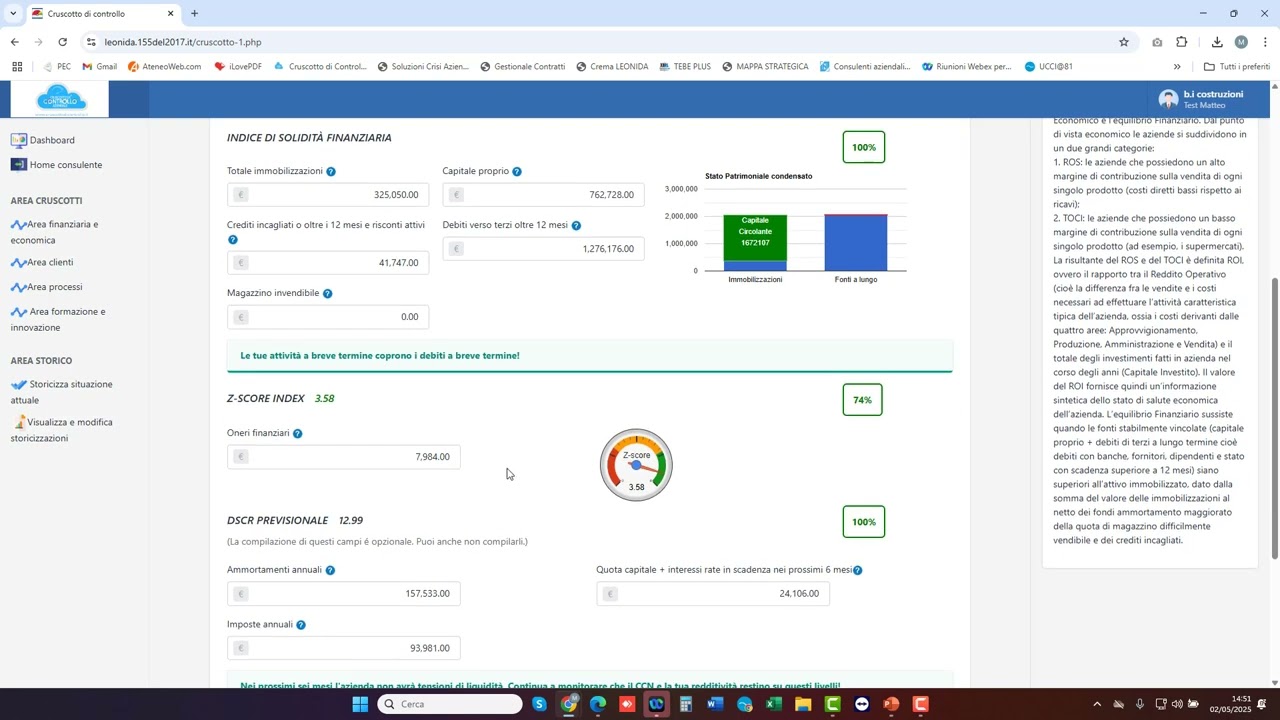
Task: Click help icon for Debiti verso terzi
Action: coord(576,226)
